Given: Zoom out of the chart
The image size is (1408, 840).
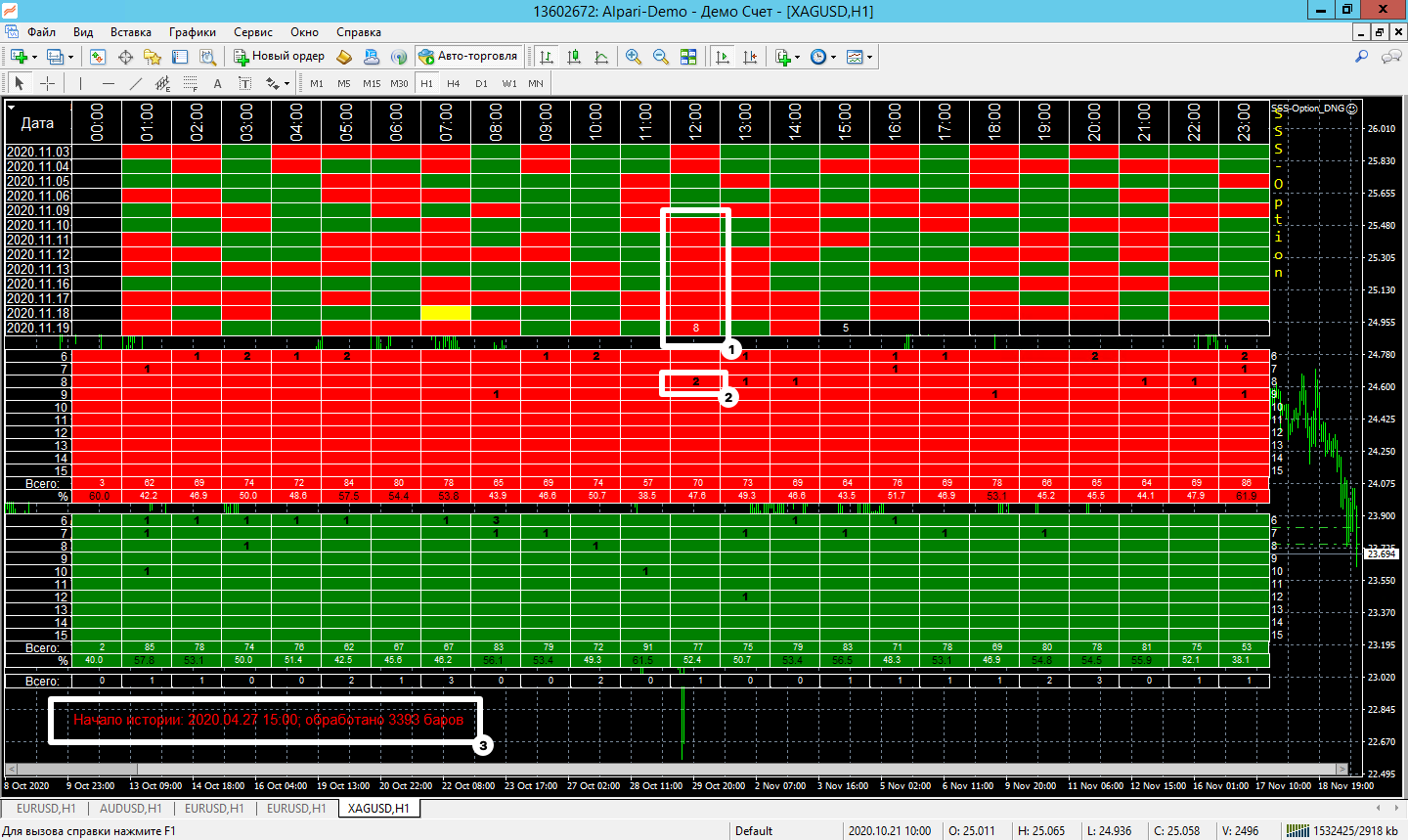Looking at the screenshot, I should pos(661,57).
